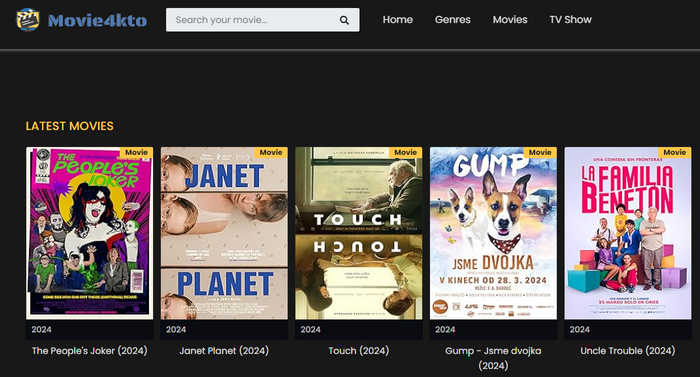The height and width of the screenshot is (377, 700).
Task: Click the search magnifier icon
Action: tap(344, 20)
